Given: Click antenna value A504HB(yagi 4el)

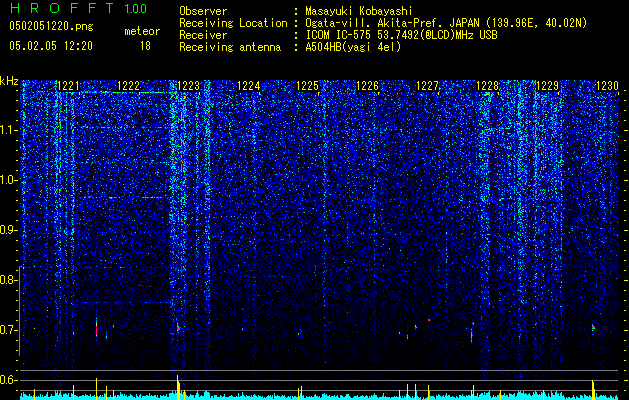Looking at the screenshot, I should pos(353,47).
